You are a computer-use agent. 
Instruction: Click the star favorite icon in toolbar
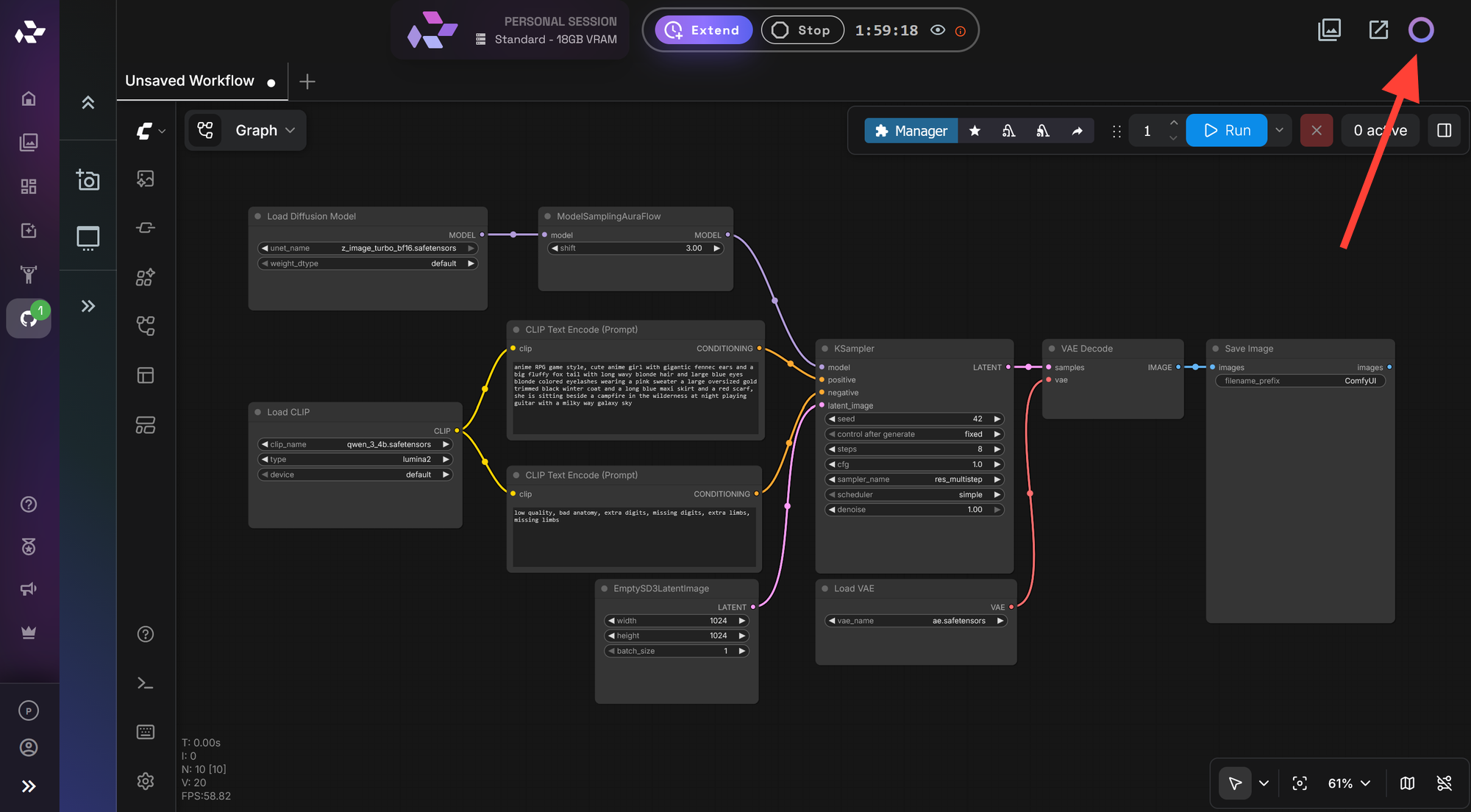(x=975, y=131)
